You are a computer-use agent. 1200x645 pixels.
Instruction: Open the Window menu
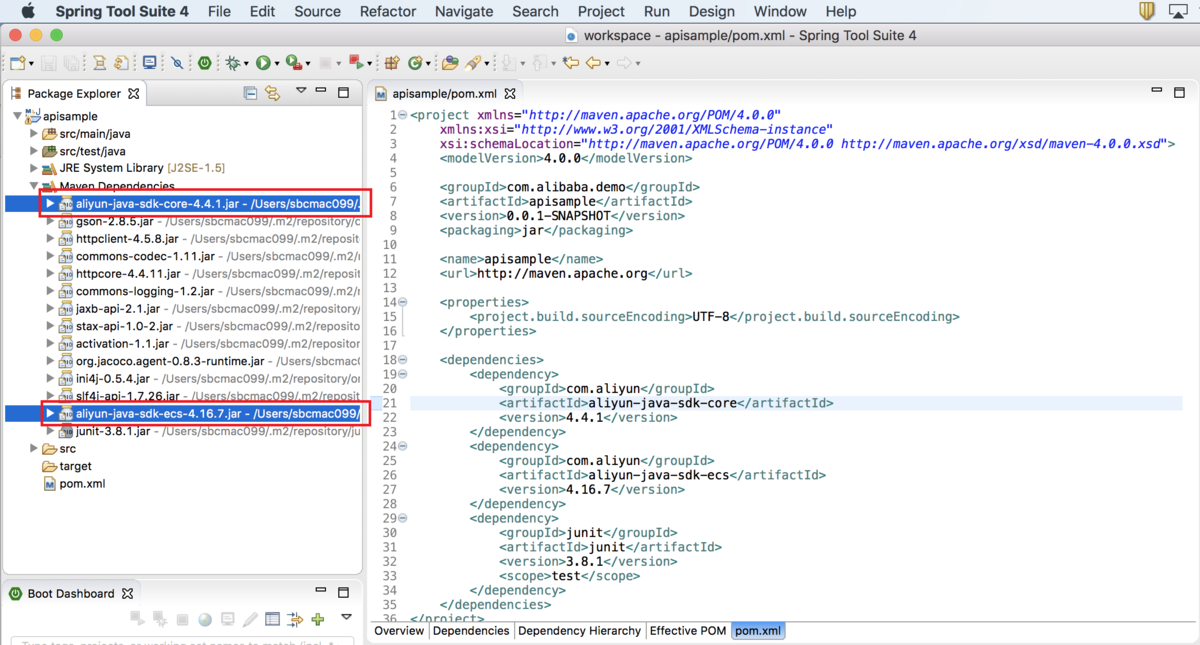tap(780, 11)
